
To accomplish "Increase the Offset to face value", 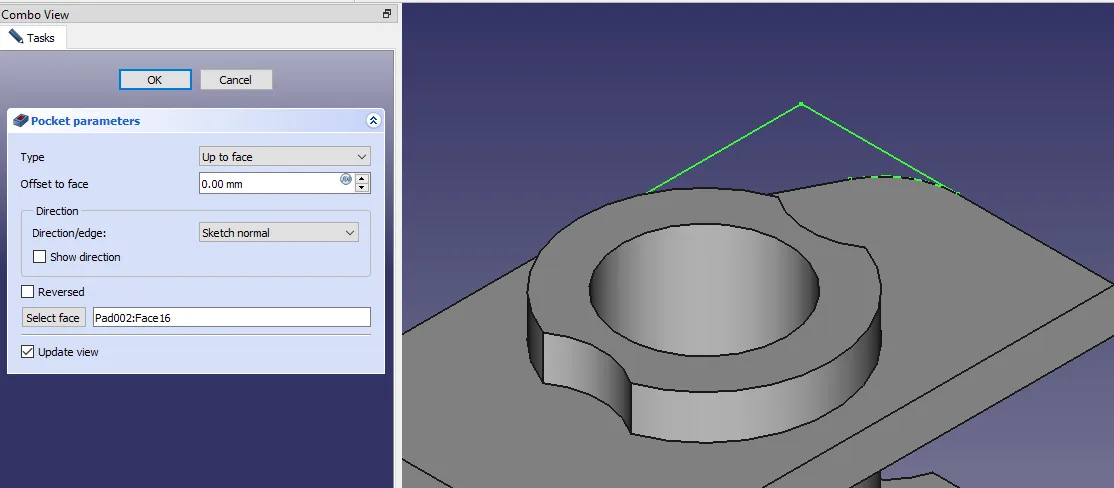I will click(x=362, y=179).
